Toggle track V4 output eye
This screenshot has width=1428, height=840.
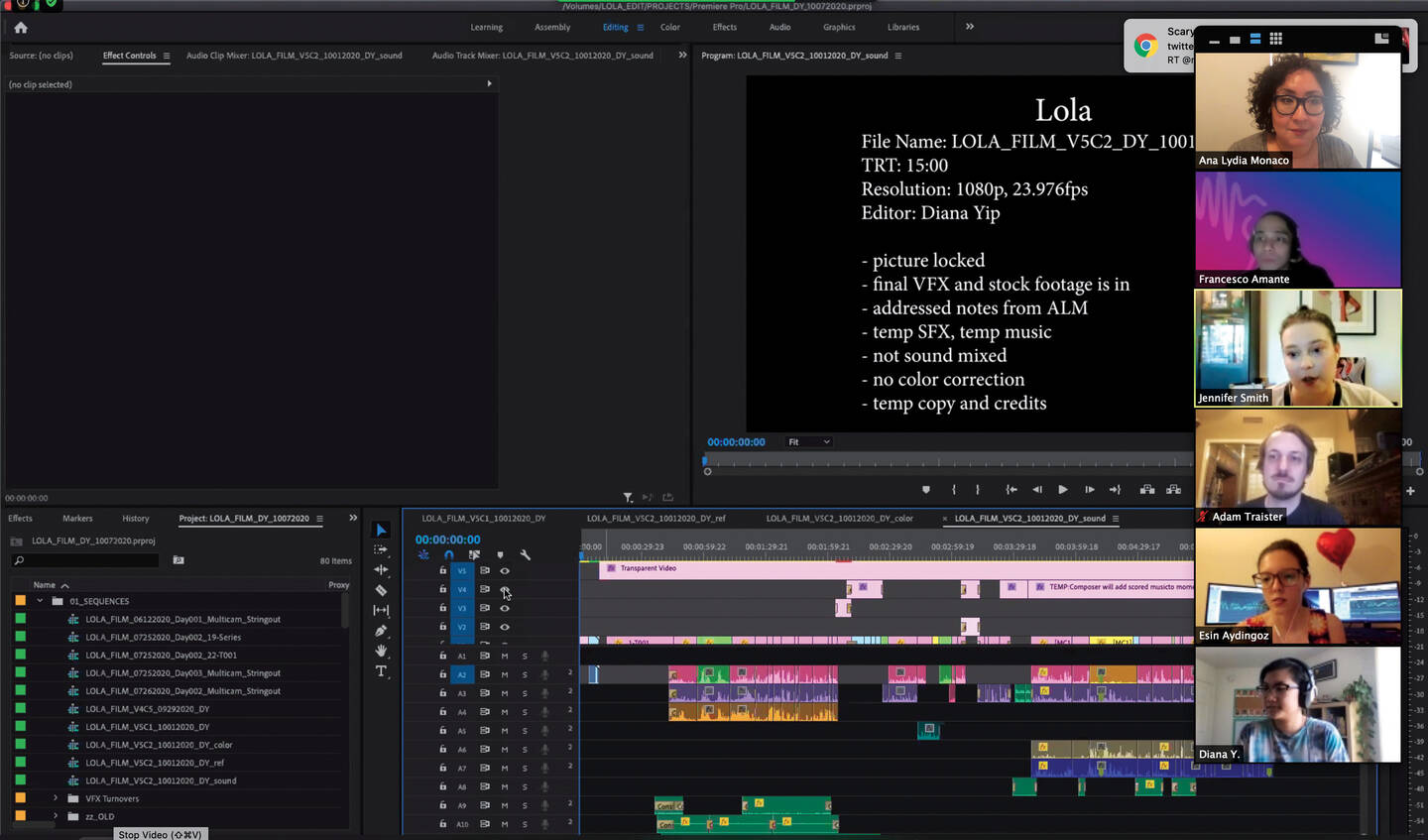[505, 589]
